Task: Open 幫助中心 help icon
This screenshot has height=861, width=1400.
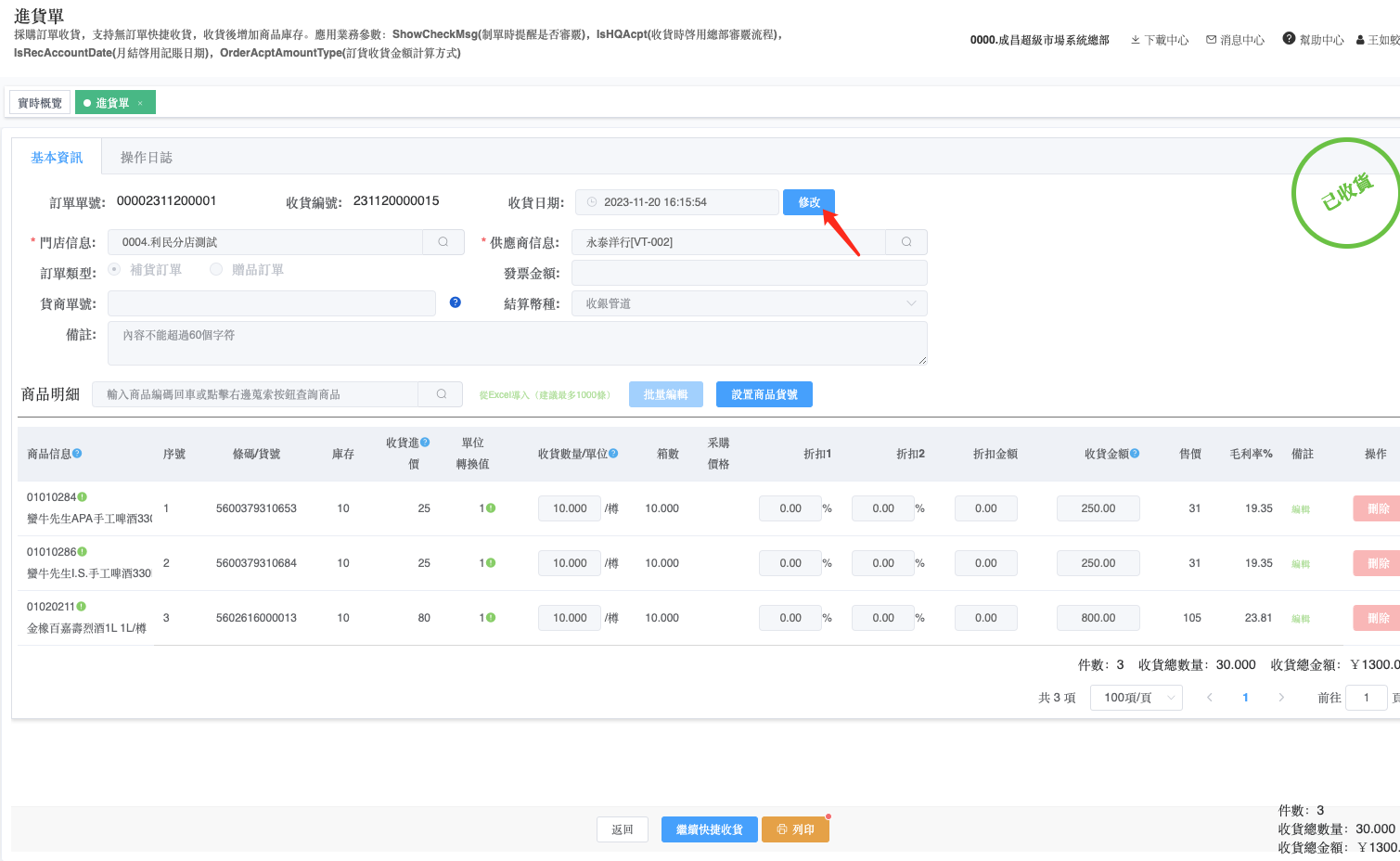Action: (x=1289, y=39)
